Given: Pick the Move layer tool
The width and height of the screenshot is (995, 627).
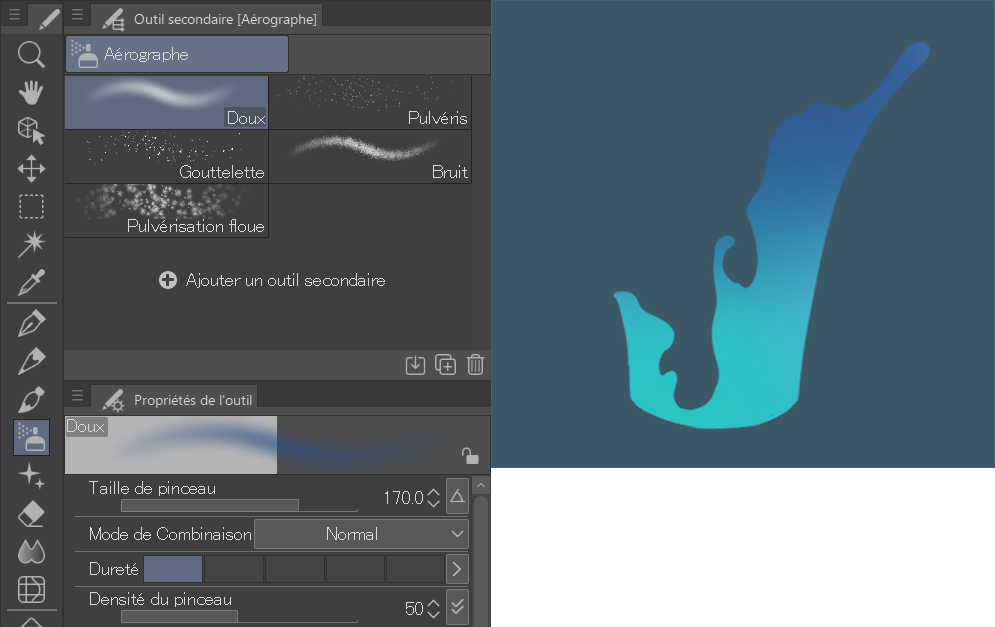Looking at the screenshot, I should [x=31, y=167].
